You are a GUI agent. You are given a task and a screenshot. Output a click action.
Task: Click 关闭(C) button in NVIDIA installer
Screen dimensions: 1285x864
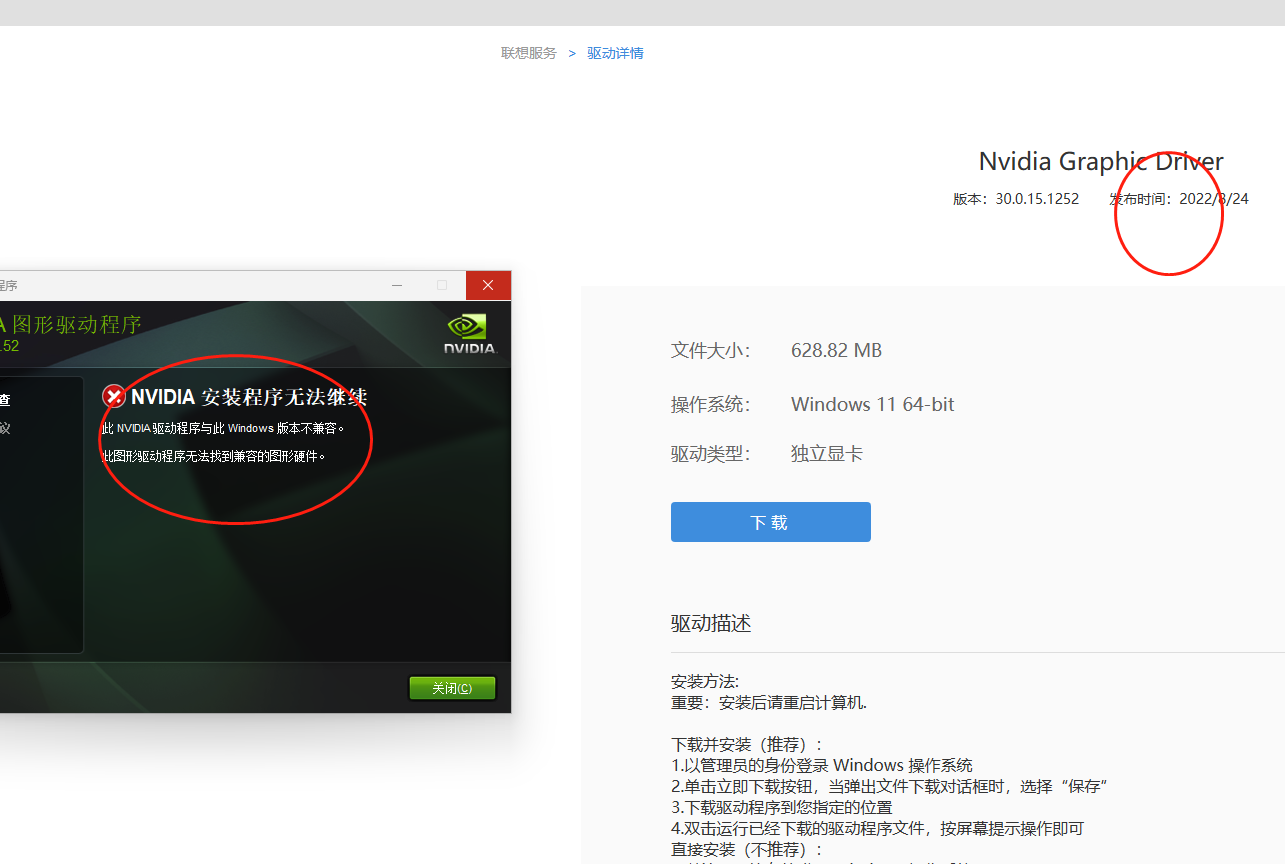click(x=452, y=688)
